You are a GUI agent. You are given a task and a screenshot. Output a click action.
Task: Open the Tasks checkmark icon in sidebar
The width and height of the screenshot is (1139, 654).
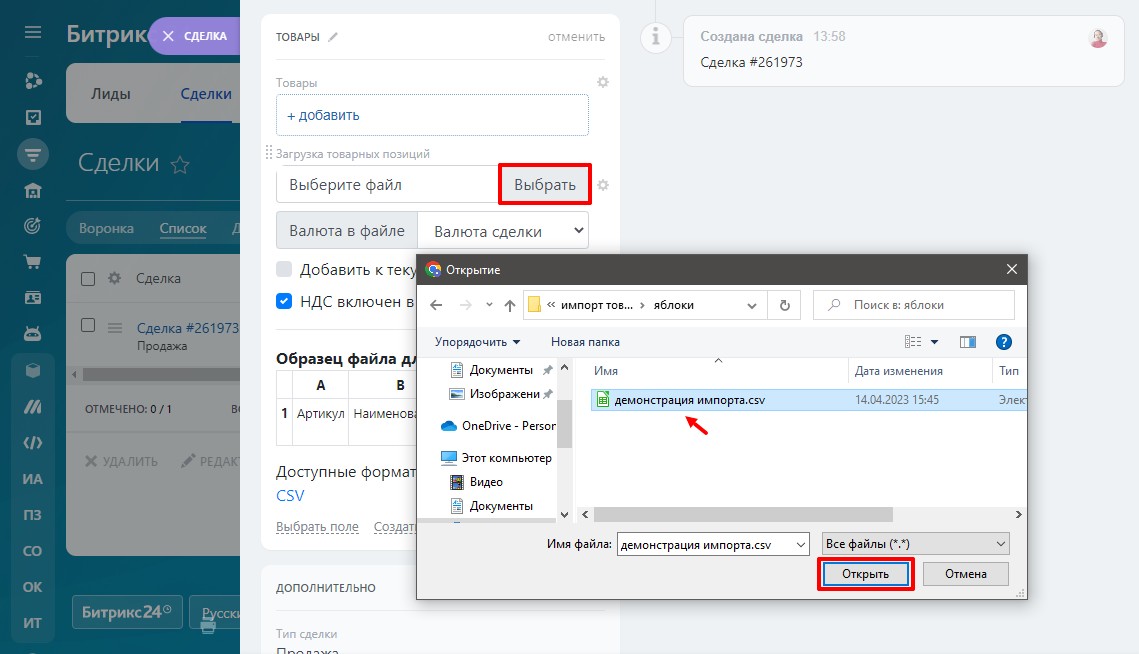[33, 117]
